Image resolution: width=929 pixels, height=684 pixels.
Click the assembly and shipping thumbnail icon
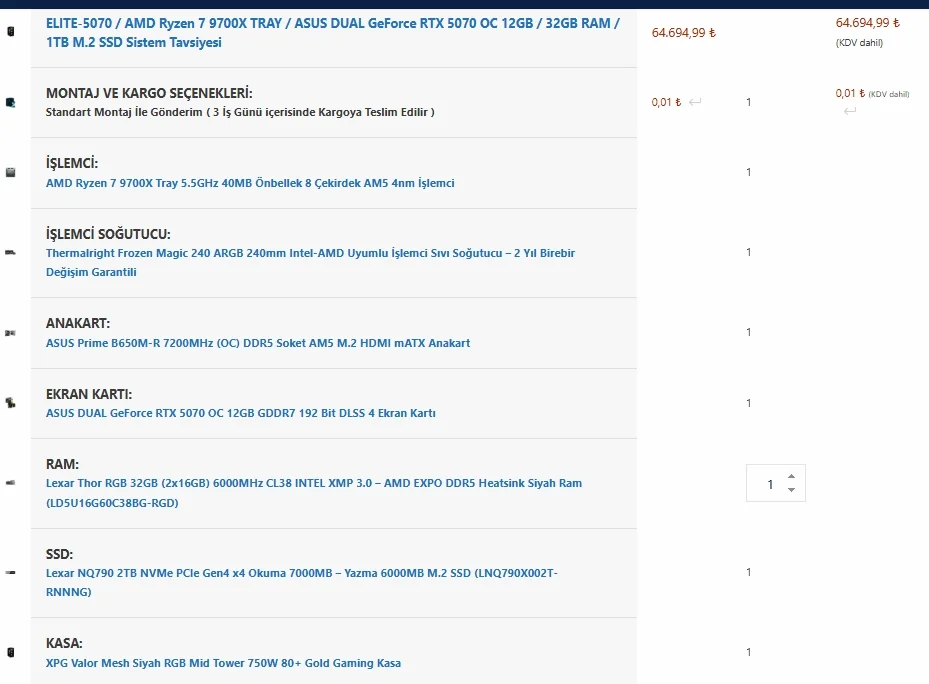(11, 103)
